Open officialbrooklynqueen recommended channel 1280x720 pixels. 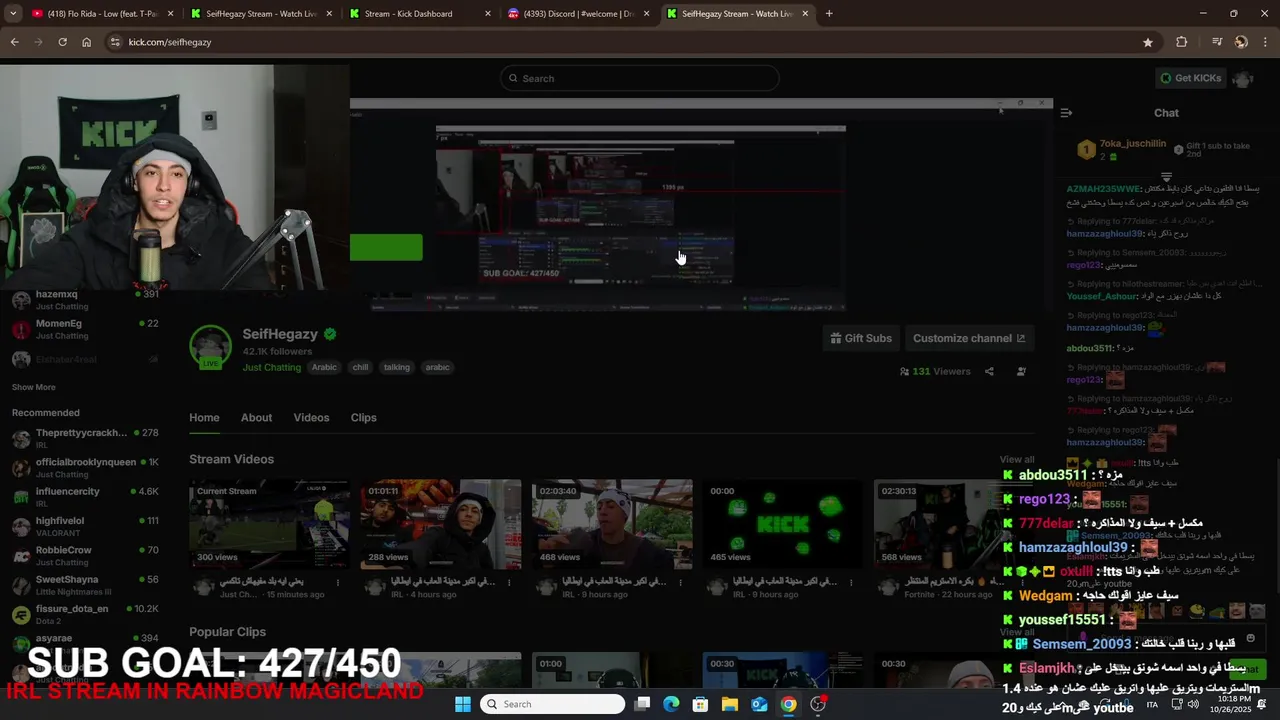pos(85,468)
